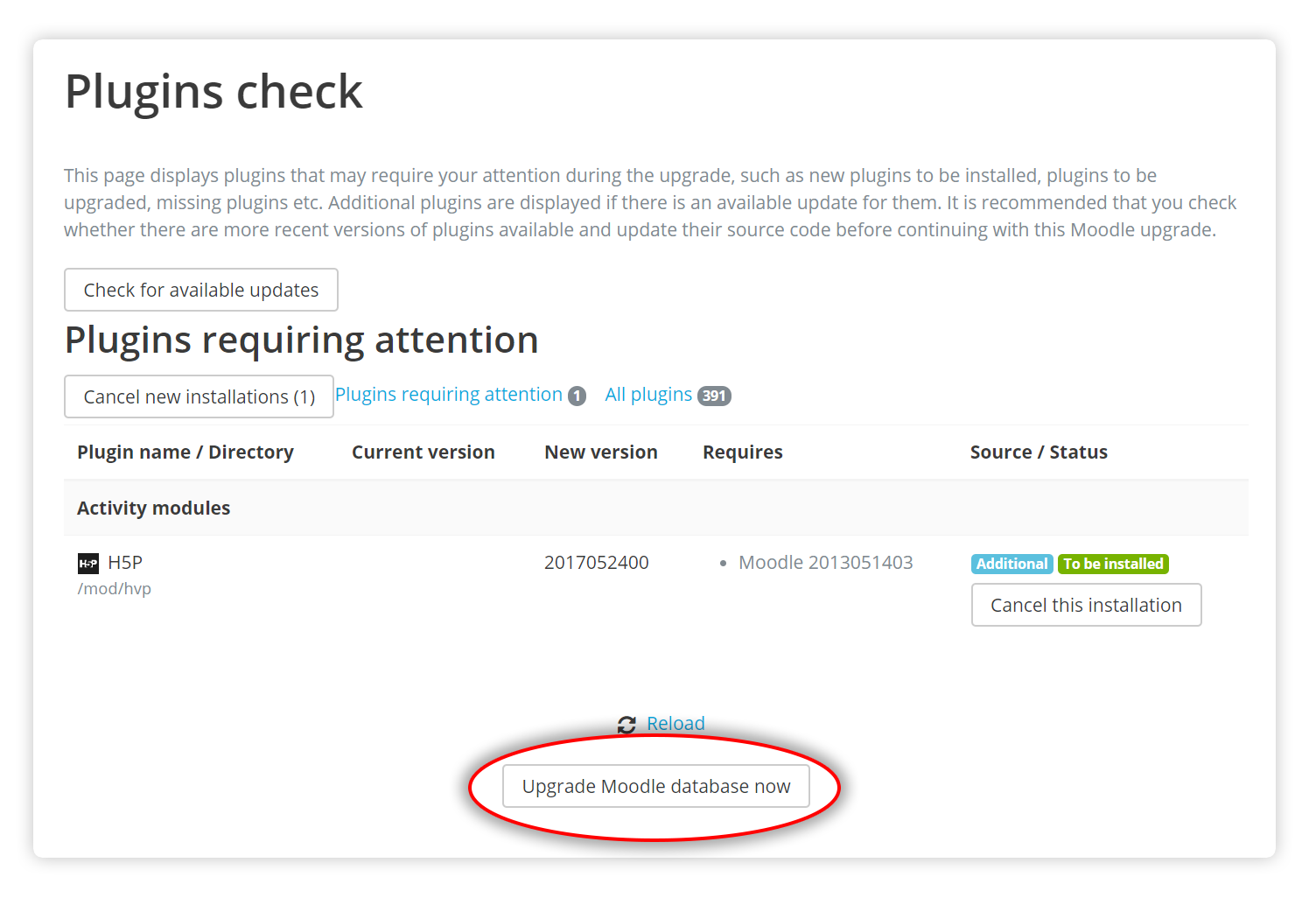Viewport: 1316px width, 898px height.
Task: Click Activity modules group row
Action: [x=656, y=509]
